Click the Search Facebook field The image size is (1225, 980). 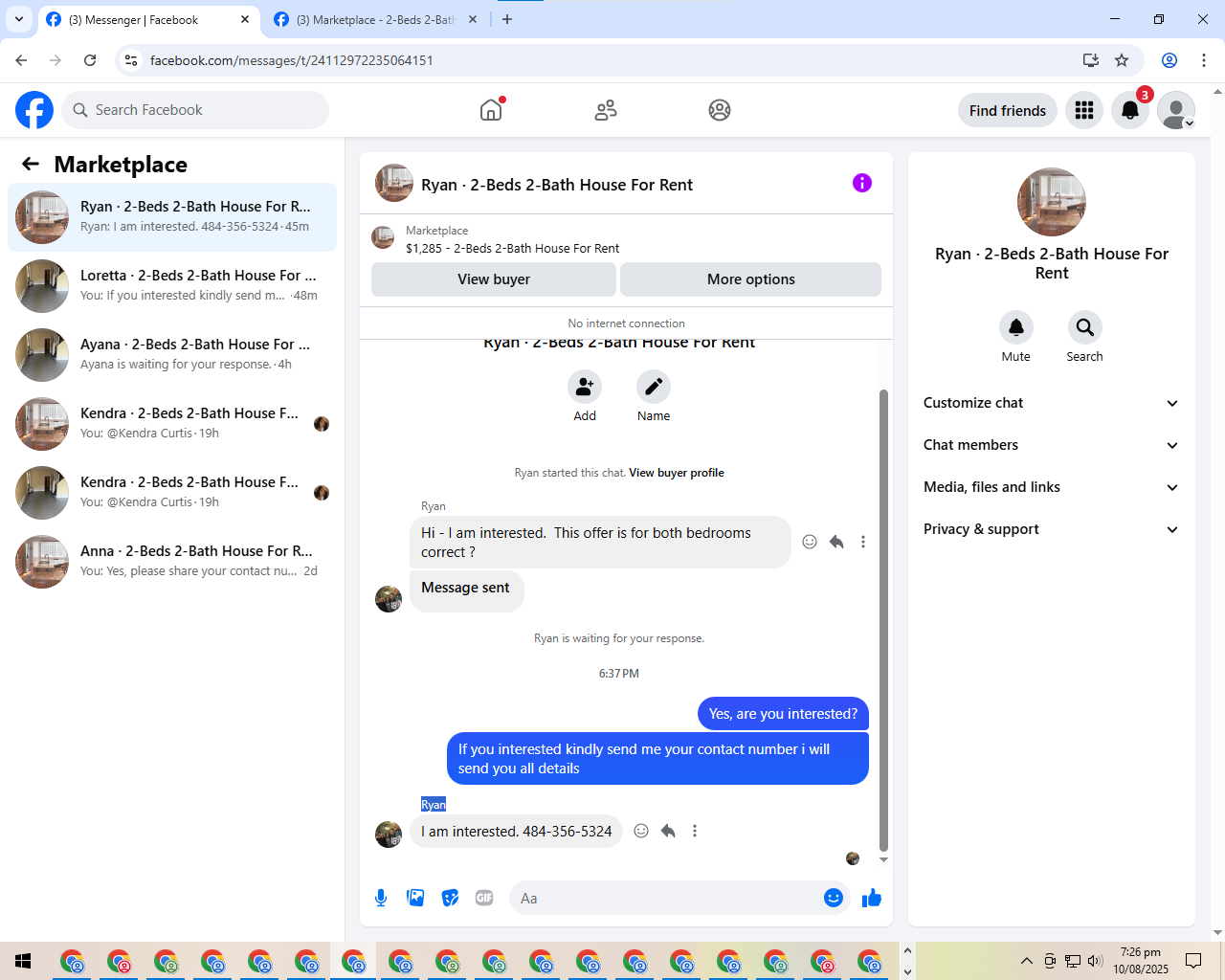click(x=195, y=110)
